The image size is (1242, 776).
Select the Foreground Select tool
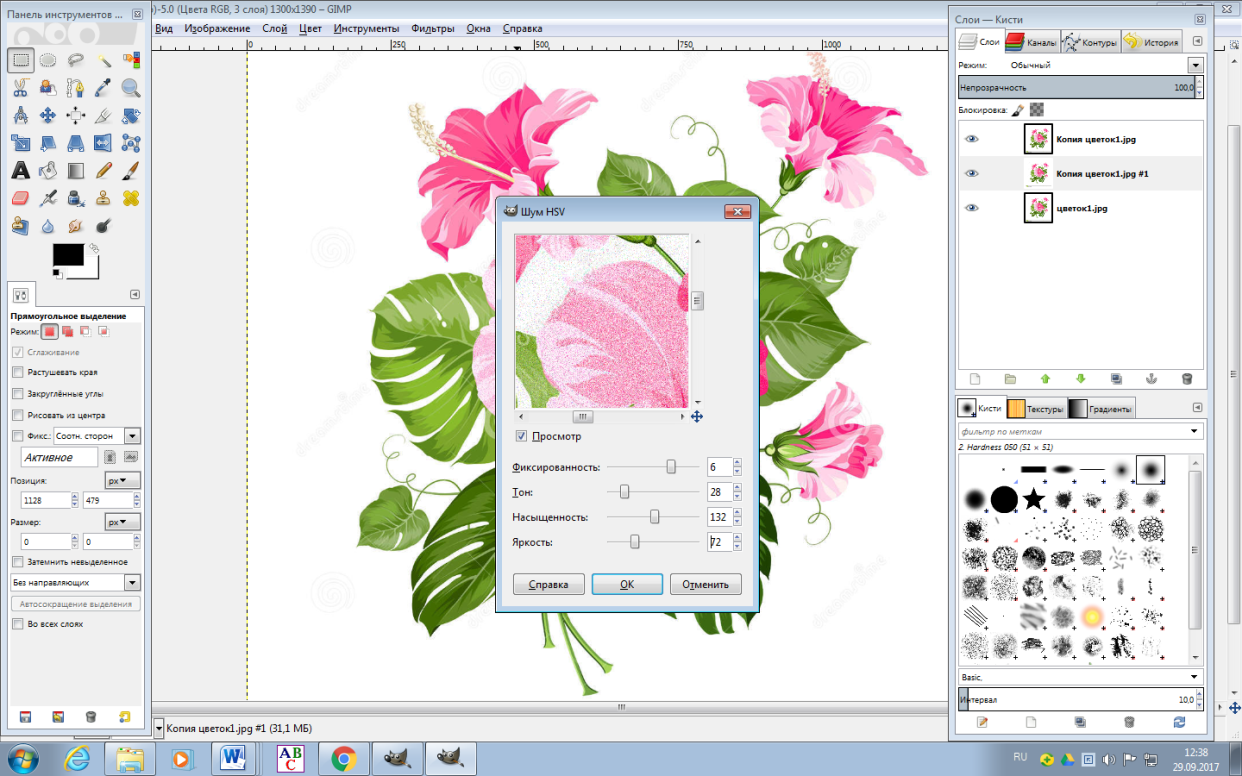[x=48, y=88]
